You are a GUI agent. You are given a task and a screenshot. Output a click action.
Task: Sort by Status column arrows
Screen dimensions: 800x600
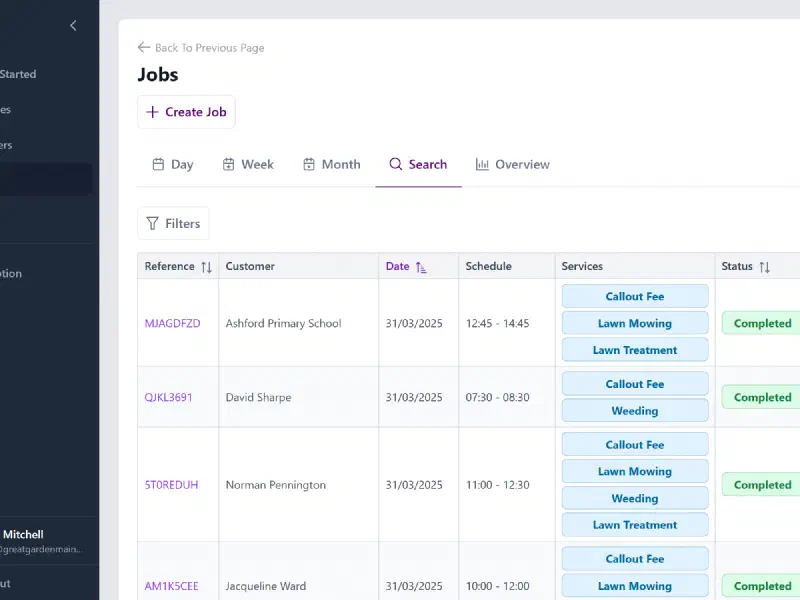pos(764,267)
